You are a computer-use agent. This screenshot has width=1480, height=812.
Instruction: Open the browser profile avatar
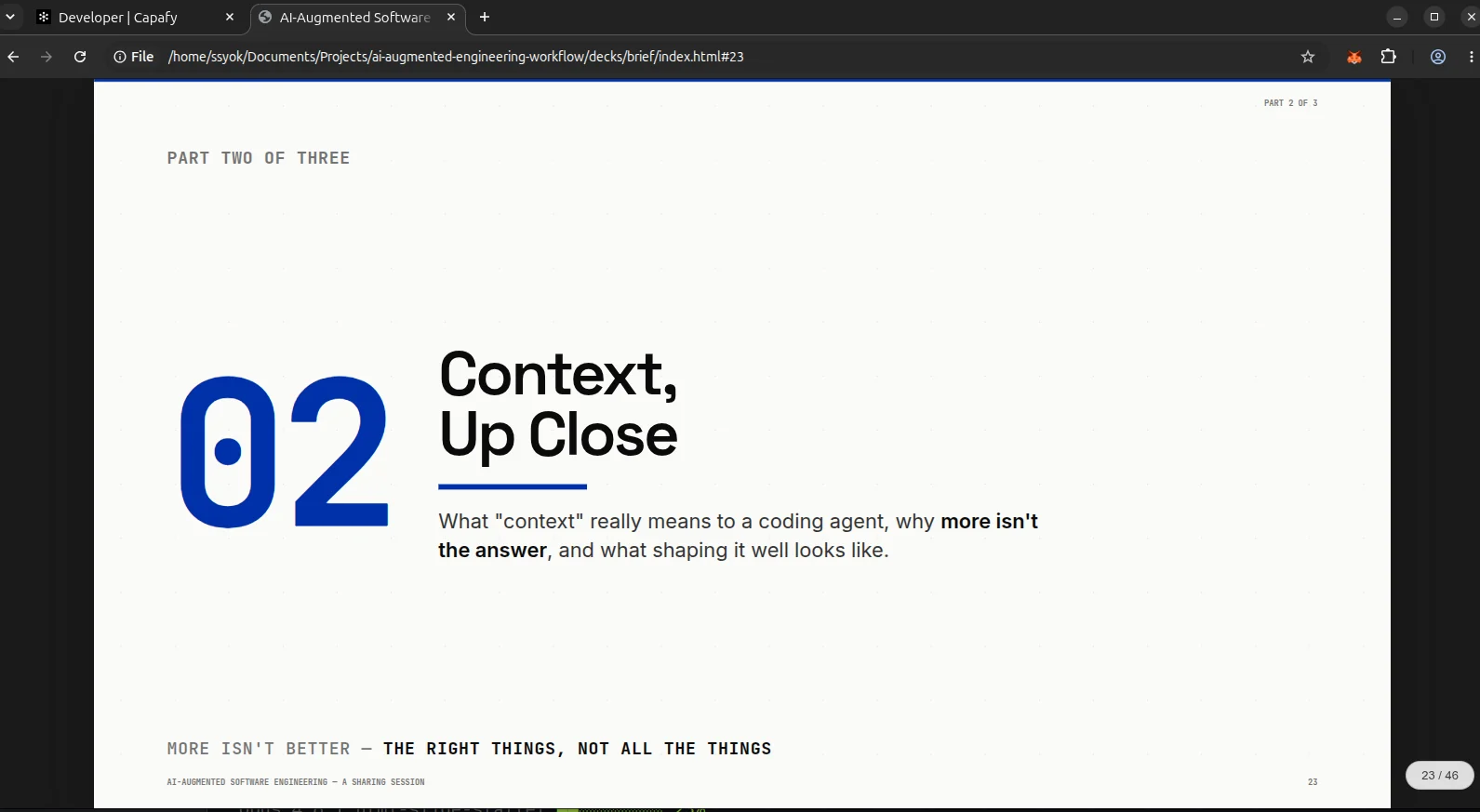tap(1438, 57)
